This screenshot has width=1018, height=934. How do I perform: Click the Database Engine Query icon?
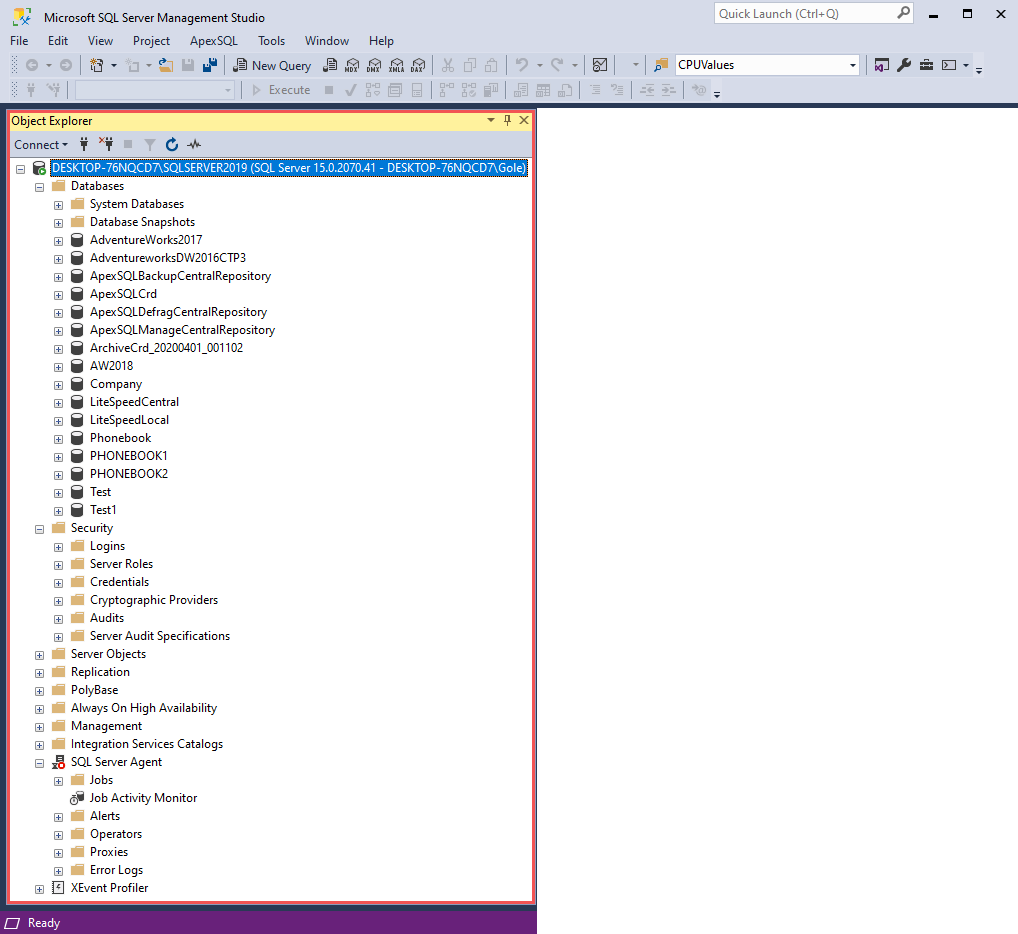[x=330, y=65]
